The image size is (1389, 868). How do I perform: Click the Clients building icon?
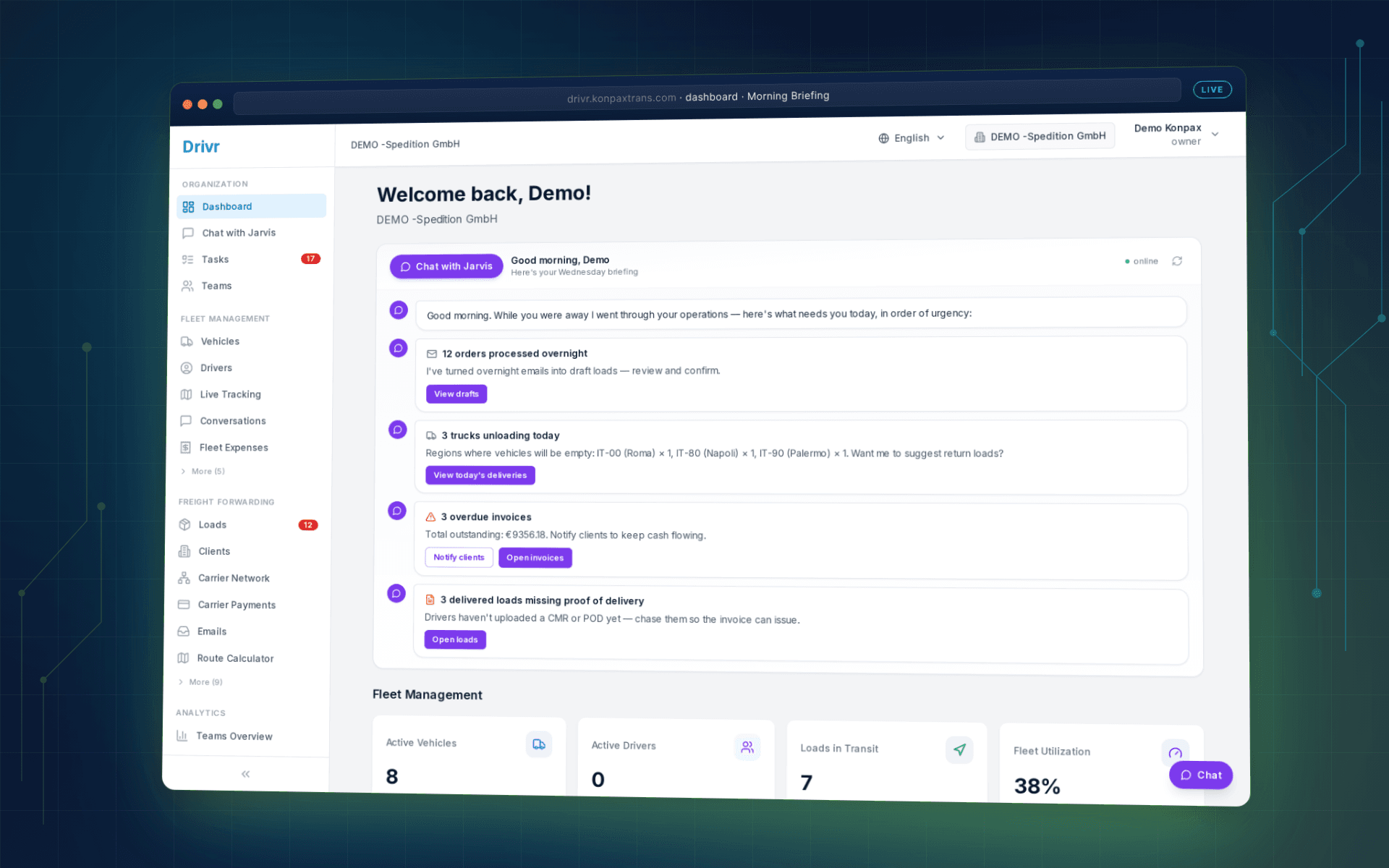tap(184, 551)
